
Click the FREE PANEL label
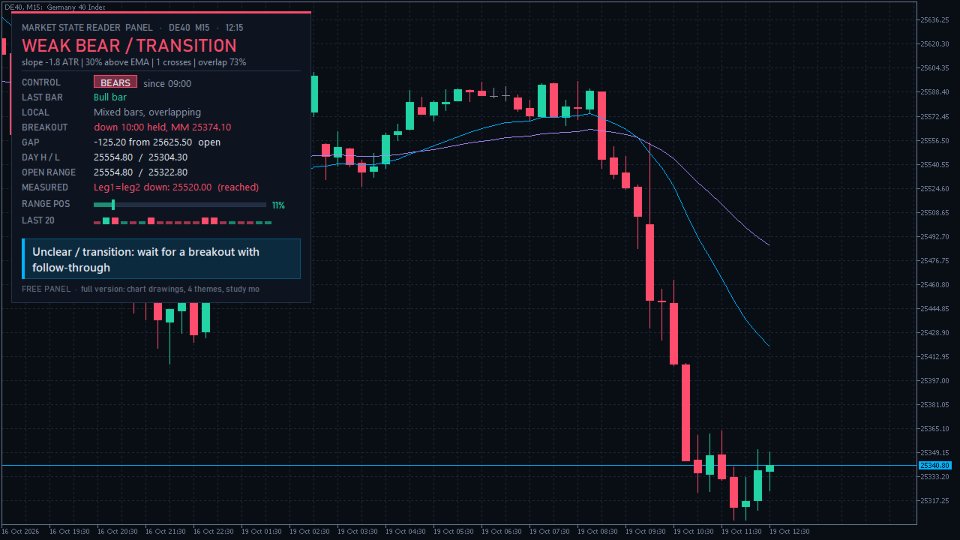pos(46,289)
